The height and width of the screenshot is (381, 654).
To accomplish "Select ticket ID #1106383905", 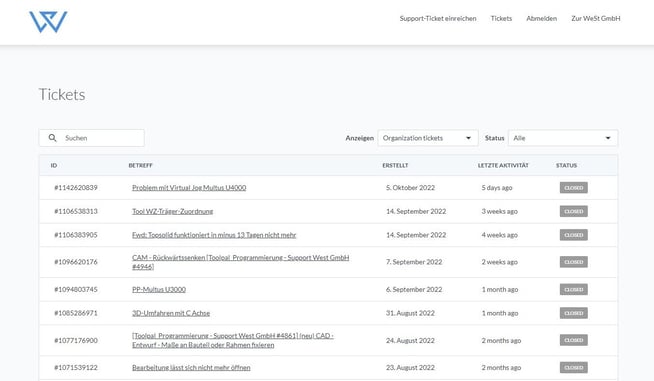I will pos(76,235).
